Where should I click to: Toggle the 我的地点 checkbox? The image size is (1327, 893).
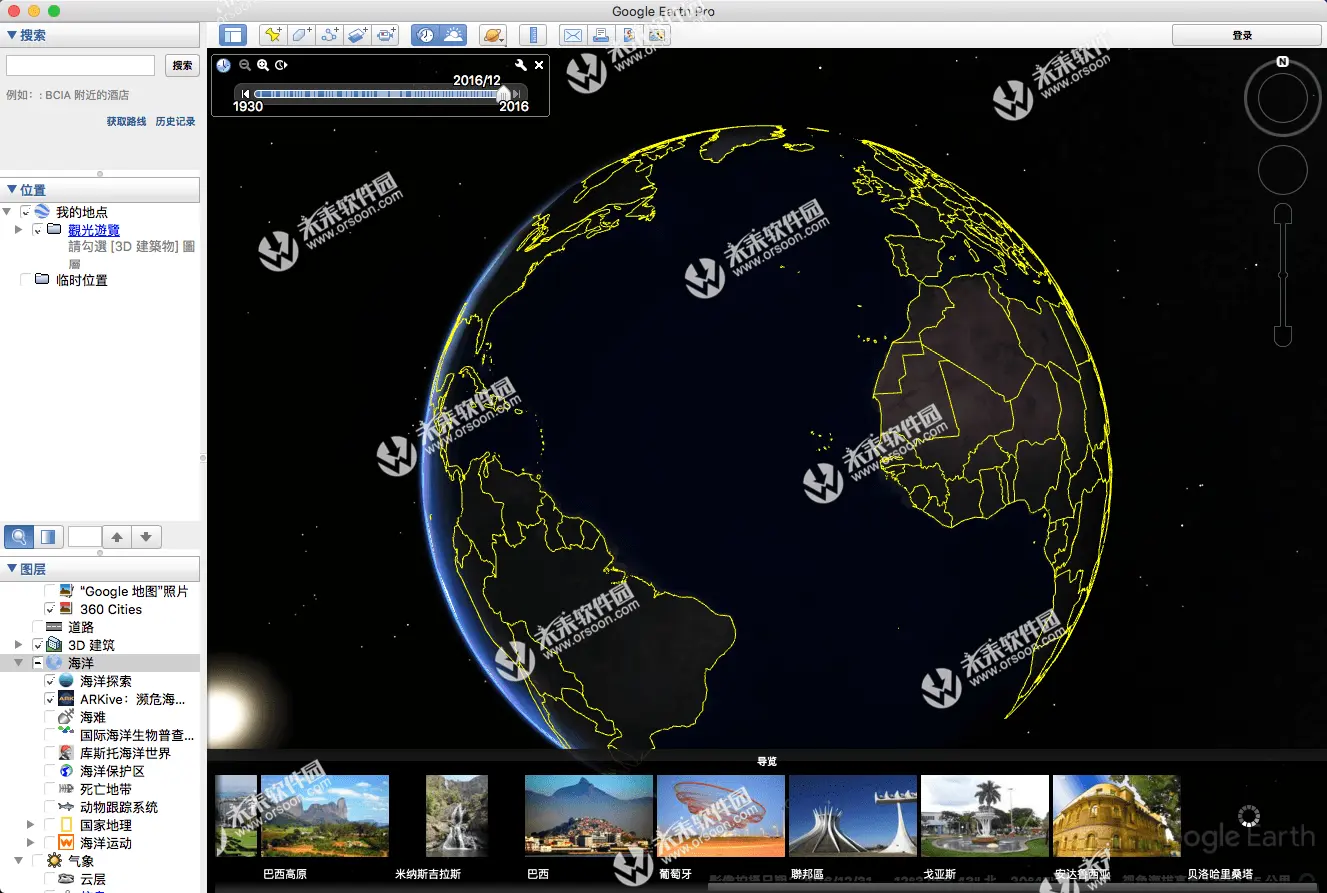click(x=26, y=212)
